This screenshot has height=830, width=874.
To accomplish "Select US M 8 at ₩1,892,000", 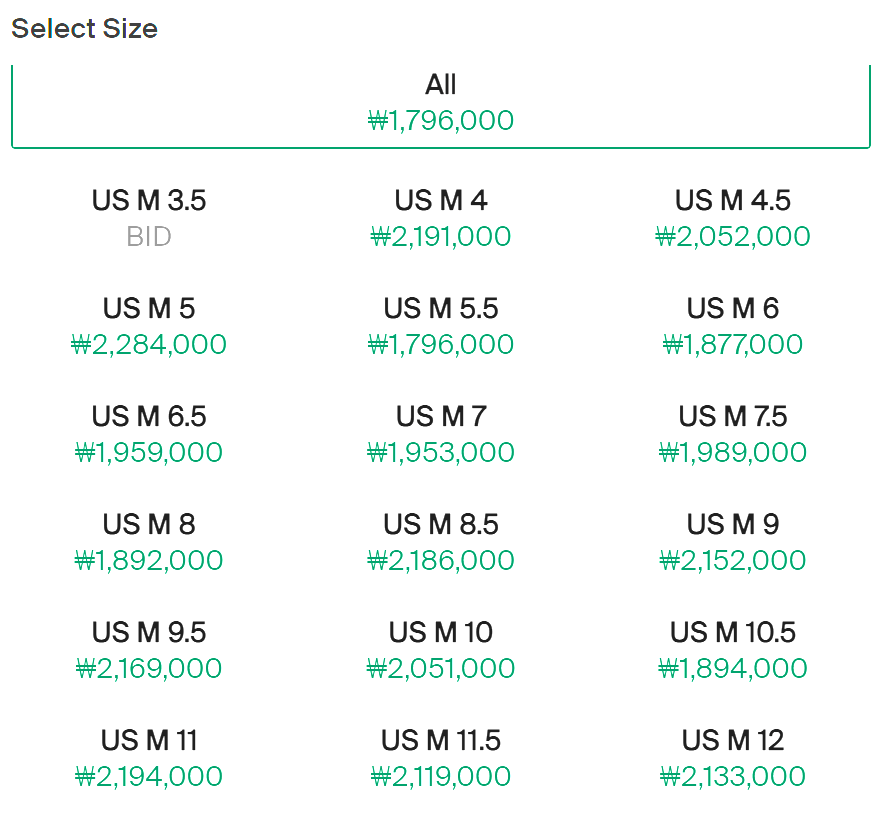I will pyautogui.click(x=149, y=542).
